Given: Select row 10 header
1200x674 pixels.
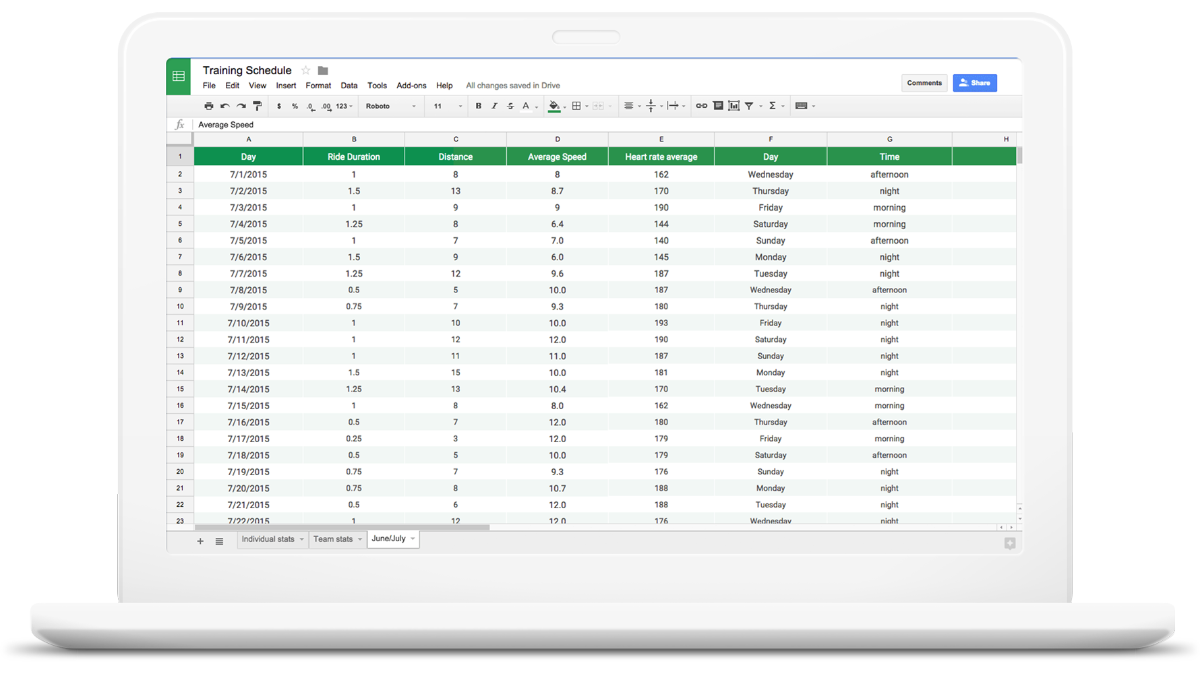Looking at the screenshot, I should (180, 306).
